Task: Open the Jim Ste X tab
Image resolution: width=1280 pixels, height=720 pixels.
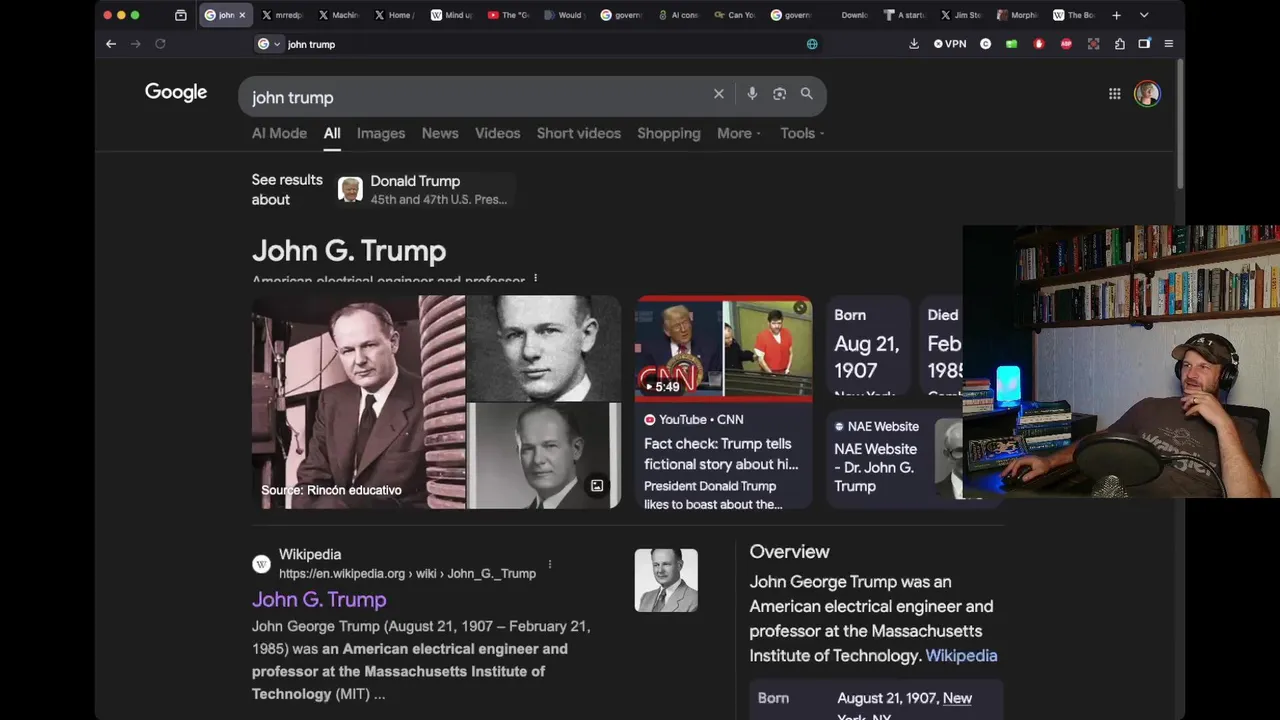Action: click(962, 15)
